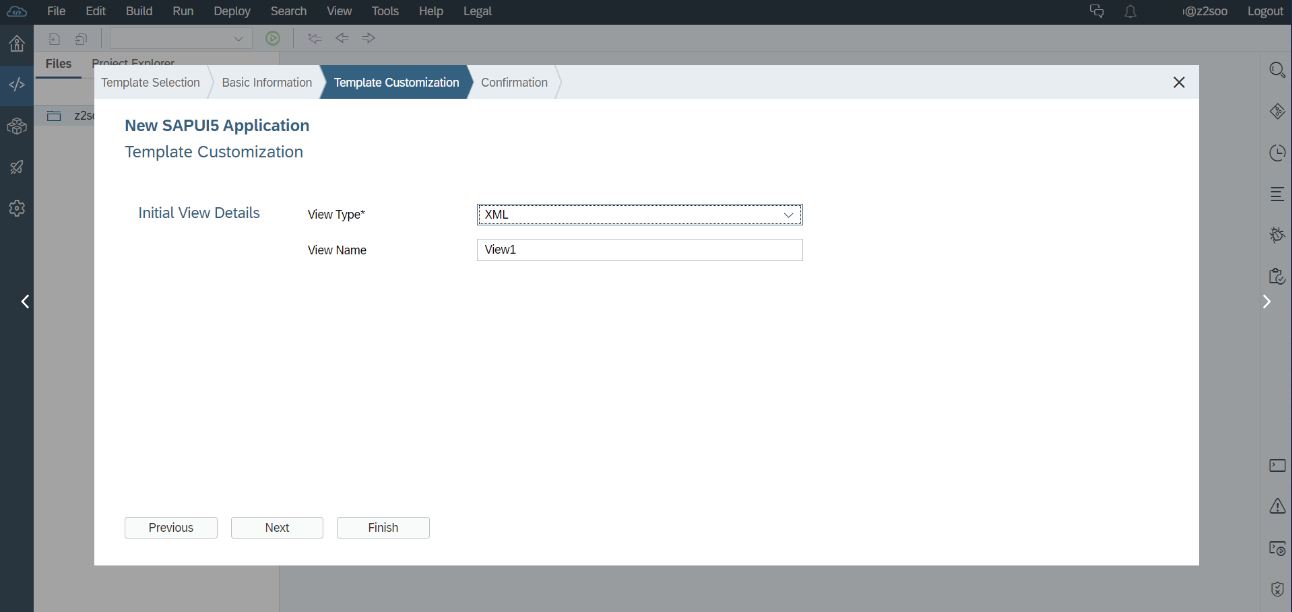Image resolution: width=1292 pixels, height=612 pixels.
Task: Open the Debugger bug icon
Action: click(x=1277, y=235)
